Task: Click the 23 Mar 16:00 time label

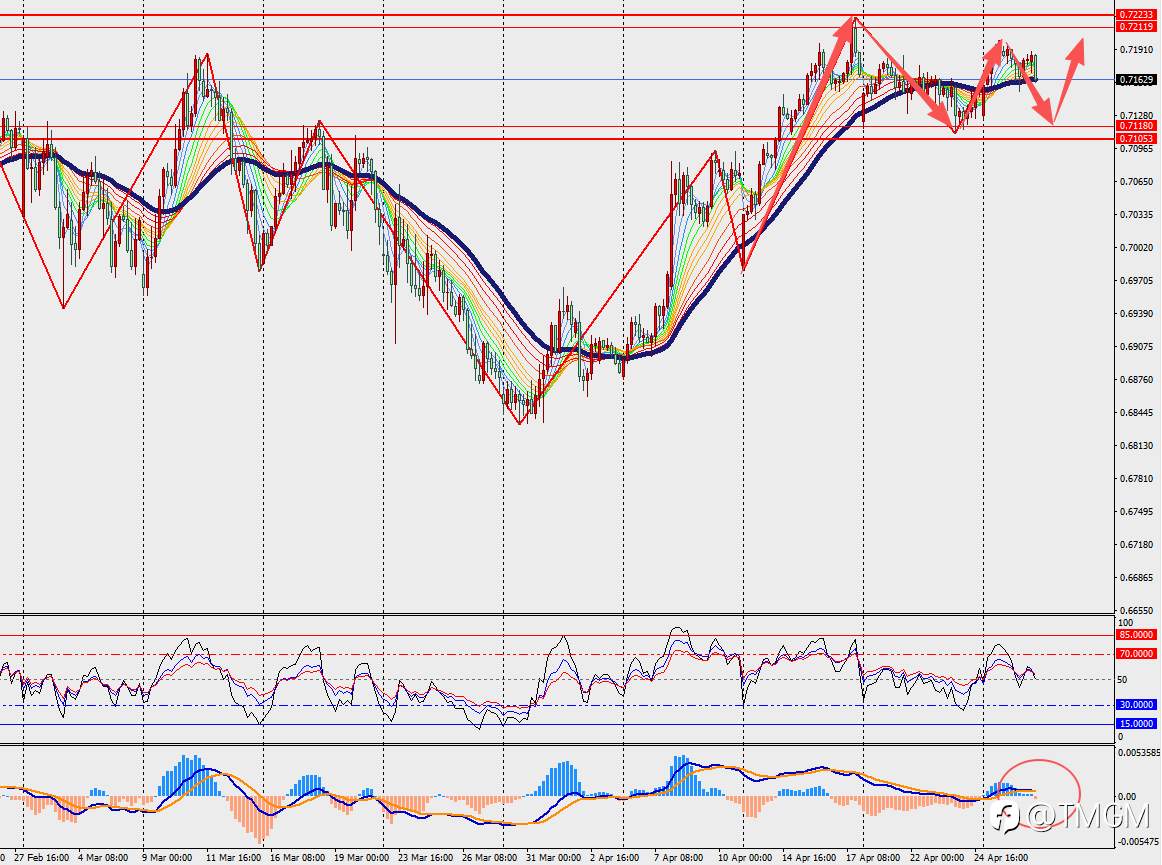Action: tap(425, 858)
